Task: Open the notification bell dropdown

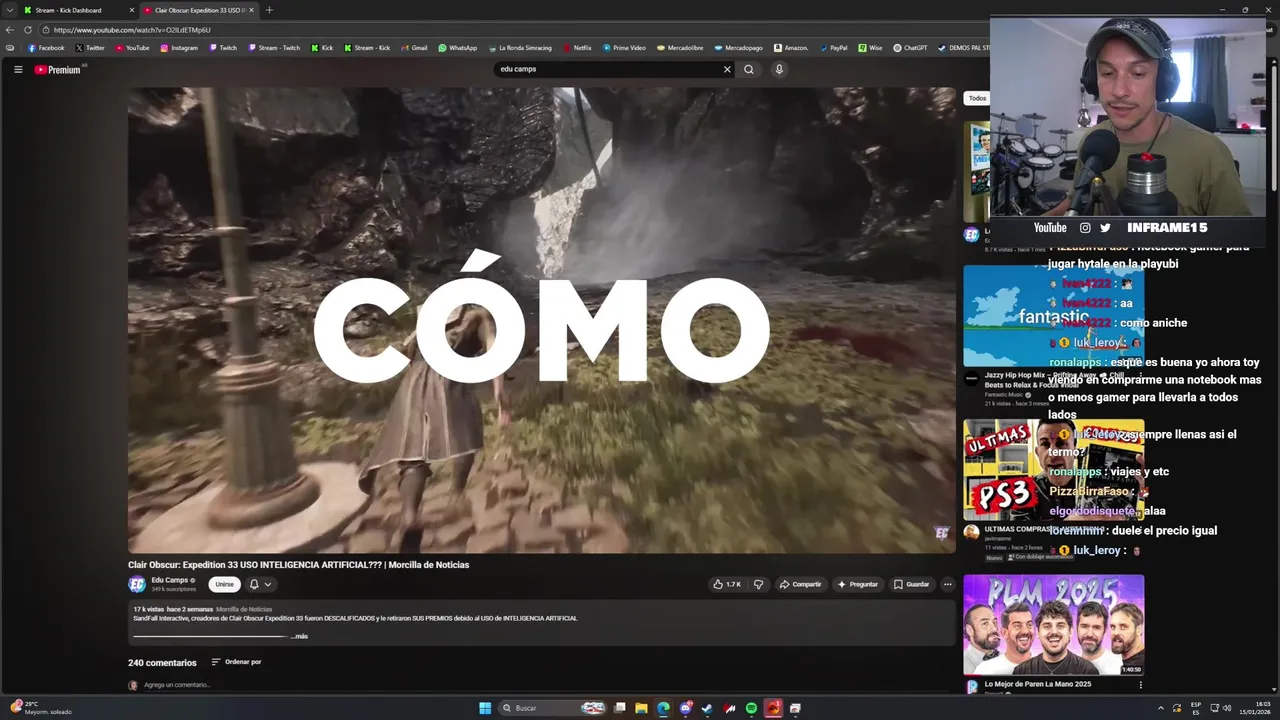Action: 260,584
